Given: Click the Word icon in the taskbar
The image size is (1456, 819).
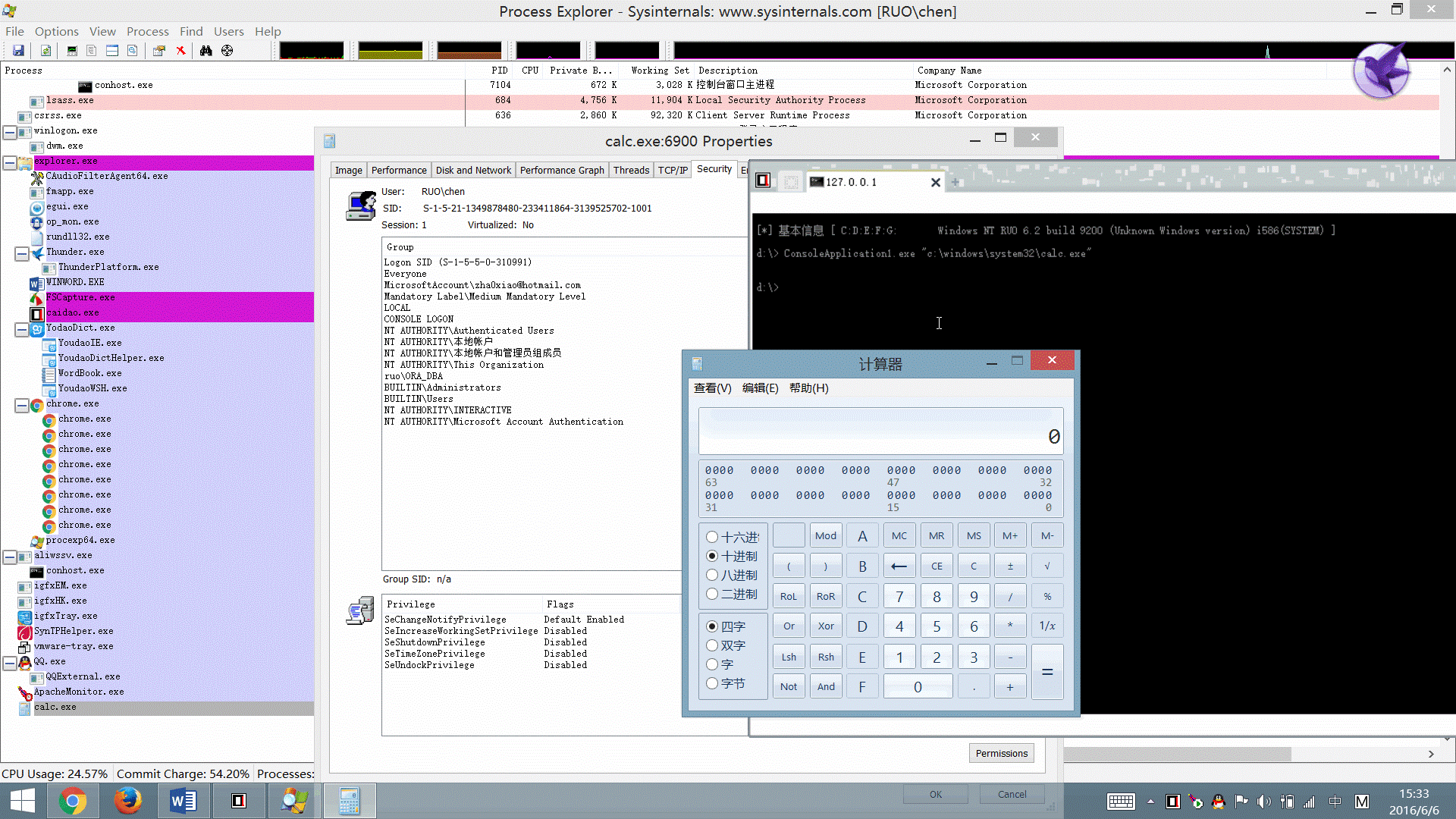Looking at the screenshot, I should click(184, 801).
